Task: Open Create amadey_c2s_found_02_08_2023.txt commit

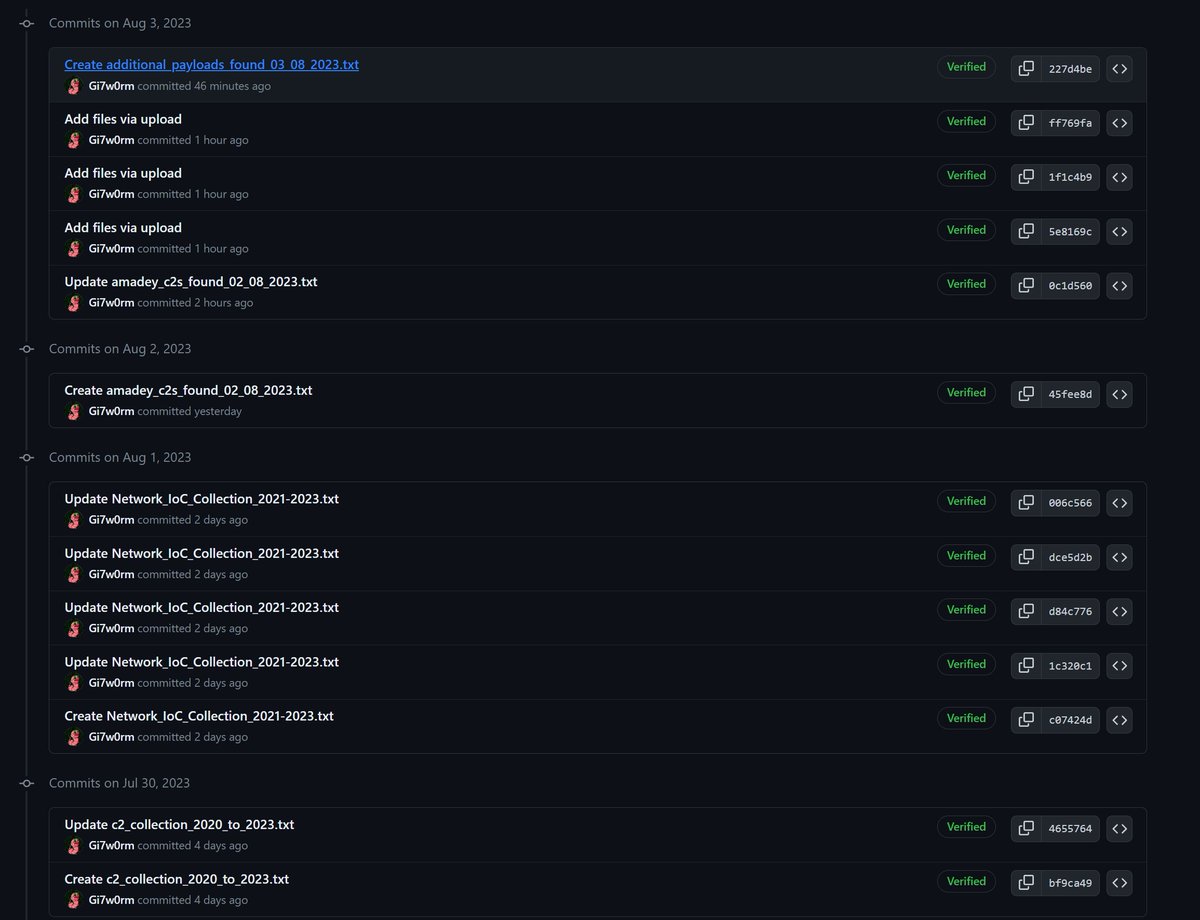Action: [x=188, y=390]
